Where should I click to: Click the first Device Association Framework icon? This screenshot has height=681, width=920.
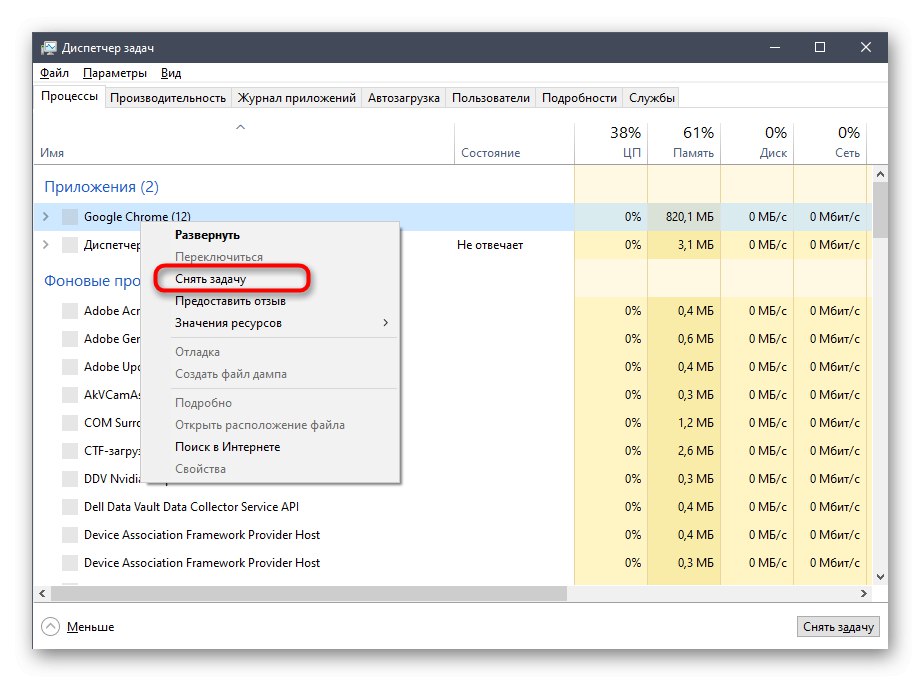pyautogui.click(x=70, y=534)
